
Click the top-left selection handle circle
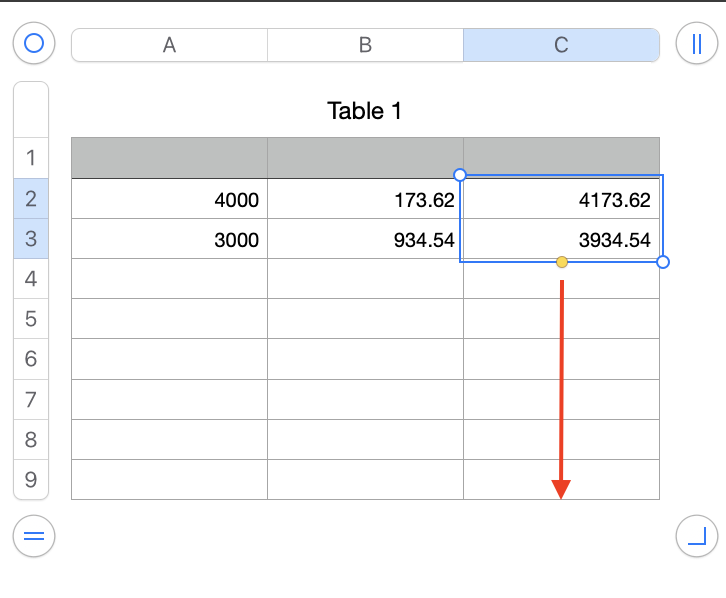tap(460, 174)
